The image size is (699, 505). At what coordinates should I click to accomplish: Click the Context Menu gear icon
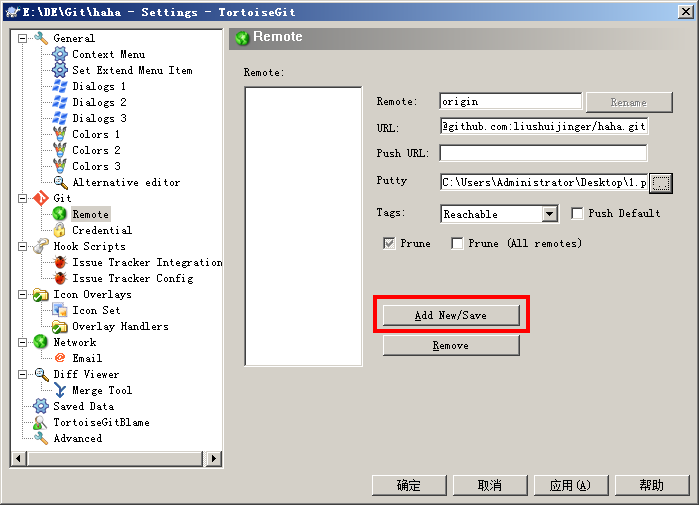tap(60, 54)
